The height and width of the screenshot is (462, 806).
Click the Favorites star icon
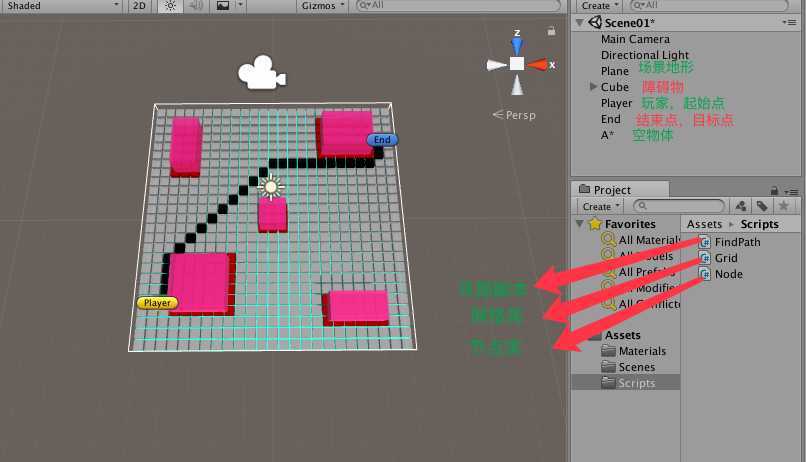coord(595,224)
